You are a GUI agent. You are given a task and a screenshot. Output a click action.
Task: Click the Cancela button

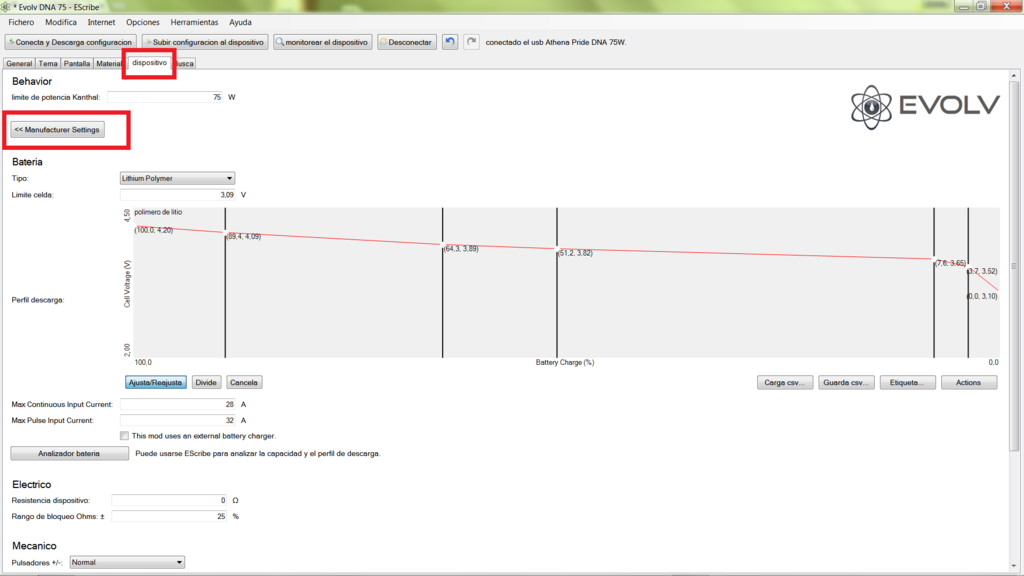[244, 383]
